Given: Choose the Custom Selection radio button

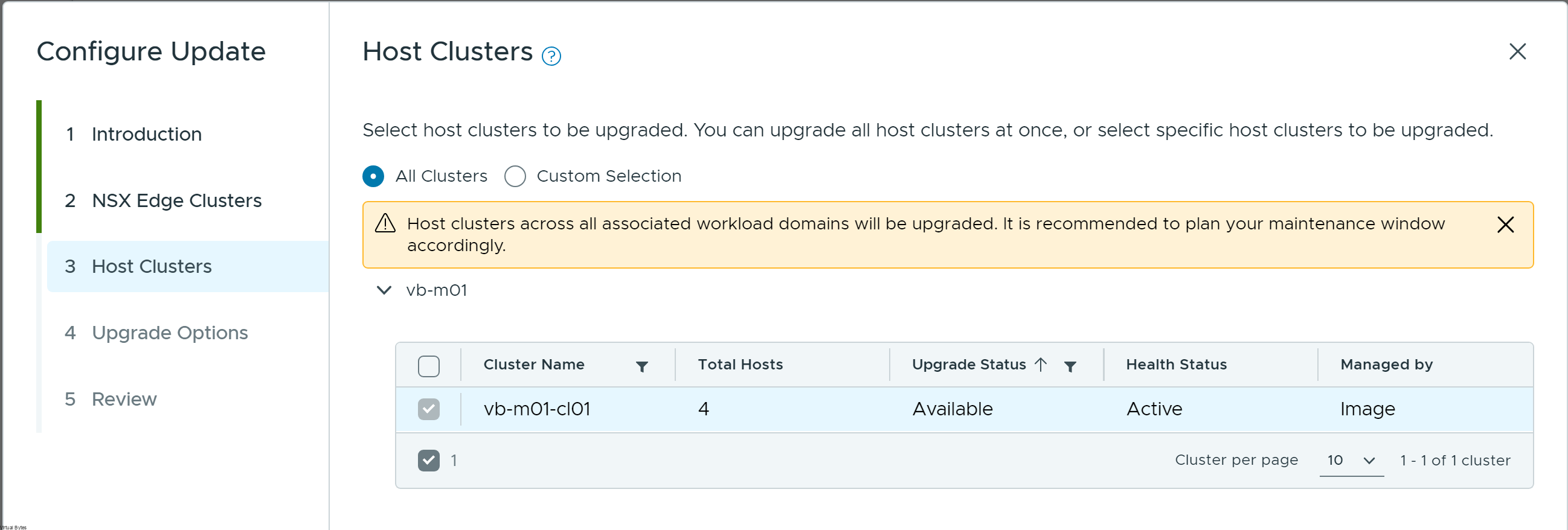Looking at the screenshot, I should (x=515, y=176).
